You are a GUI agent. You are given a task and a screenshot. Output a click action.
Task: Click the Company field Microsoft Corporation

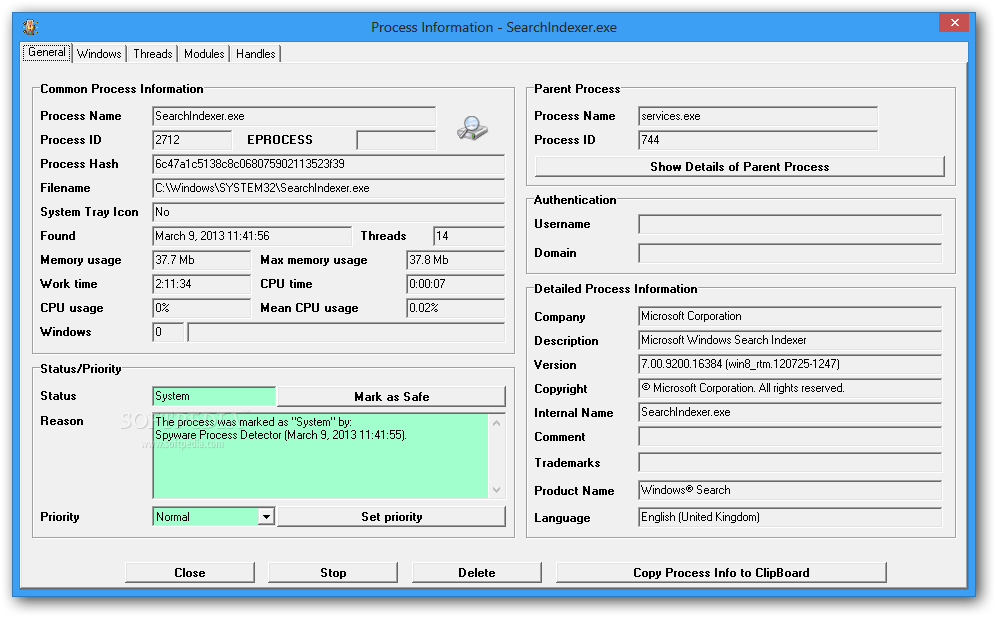[790, 316]
